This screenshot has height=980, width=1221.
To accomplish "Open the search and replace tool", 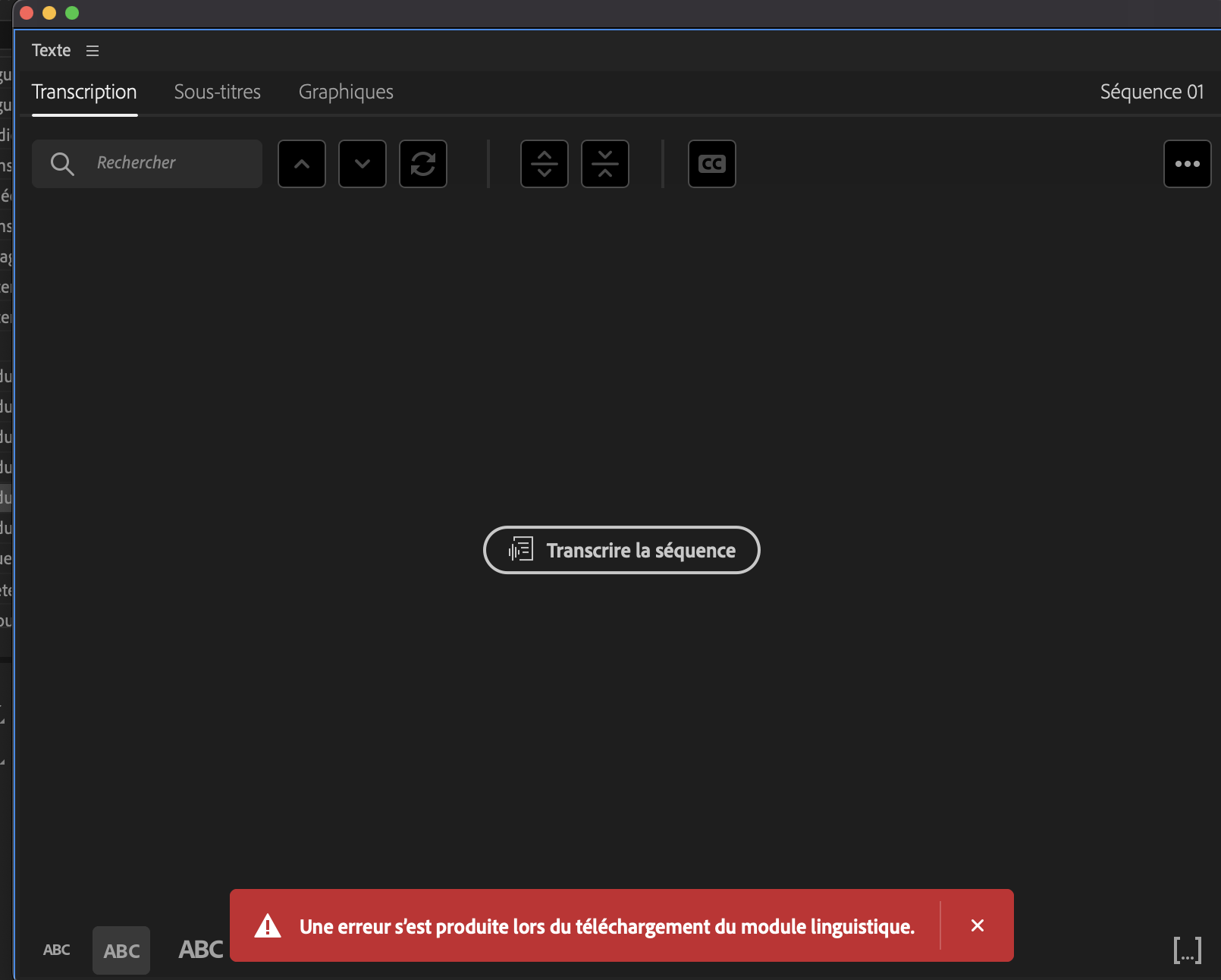I will coord(423,164).
